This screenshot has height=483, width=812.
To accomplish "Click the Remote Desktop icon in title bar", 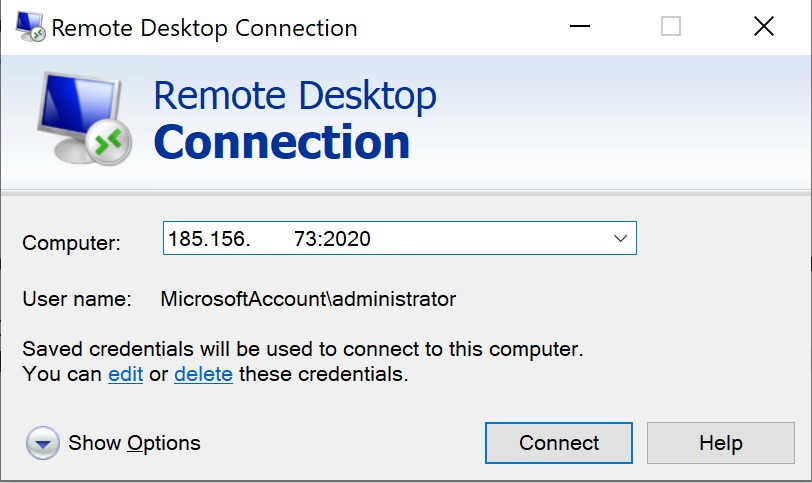I will (x=30, y=26).
